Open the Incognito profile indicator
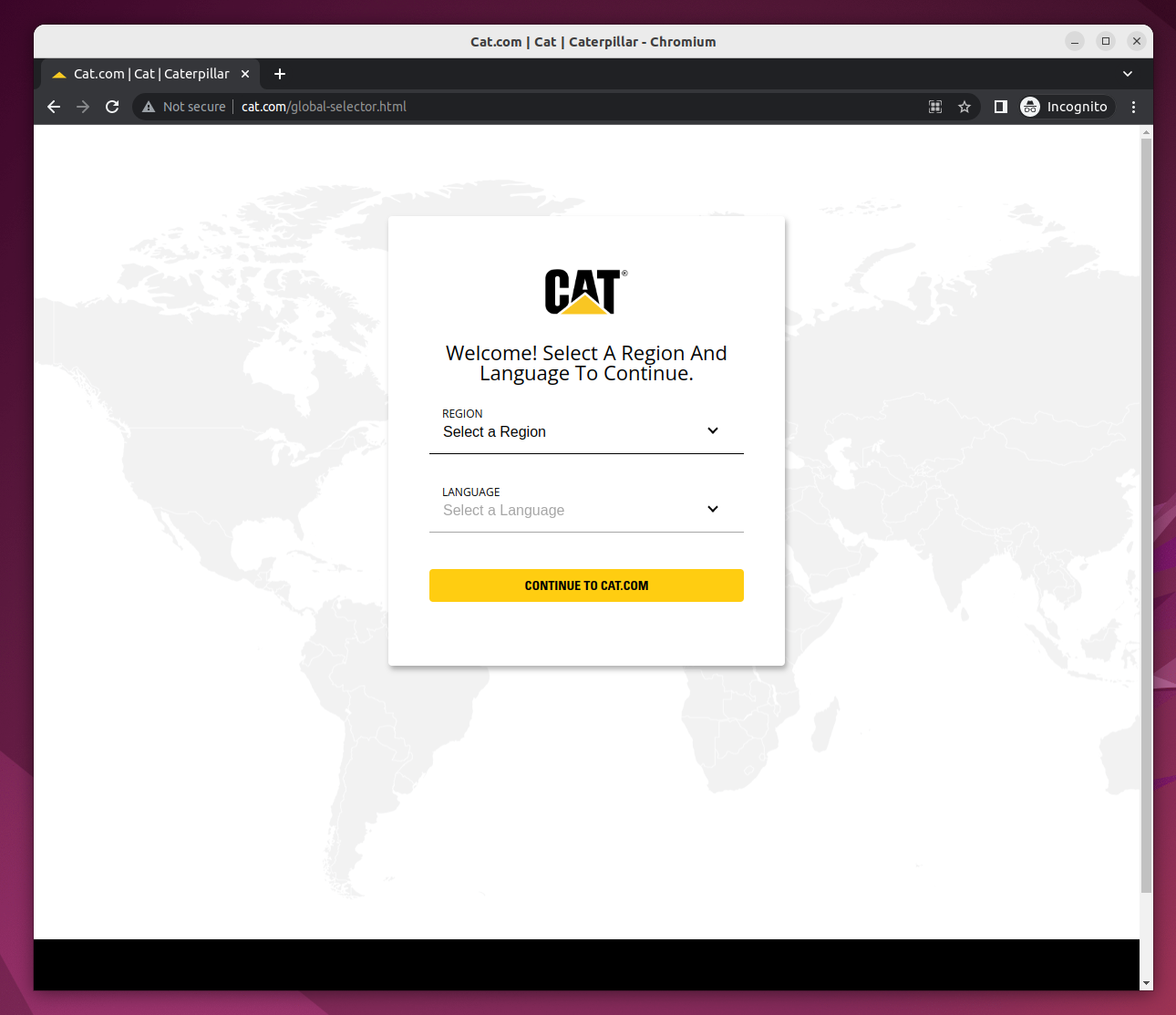This screenshot has height=1015, width=1176. click(x=1065, y=107)
